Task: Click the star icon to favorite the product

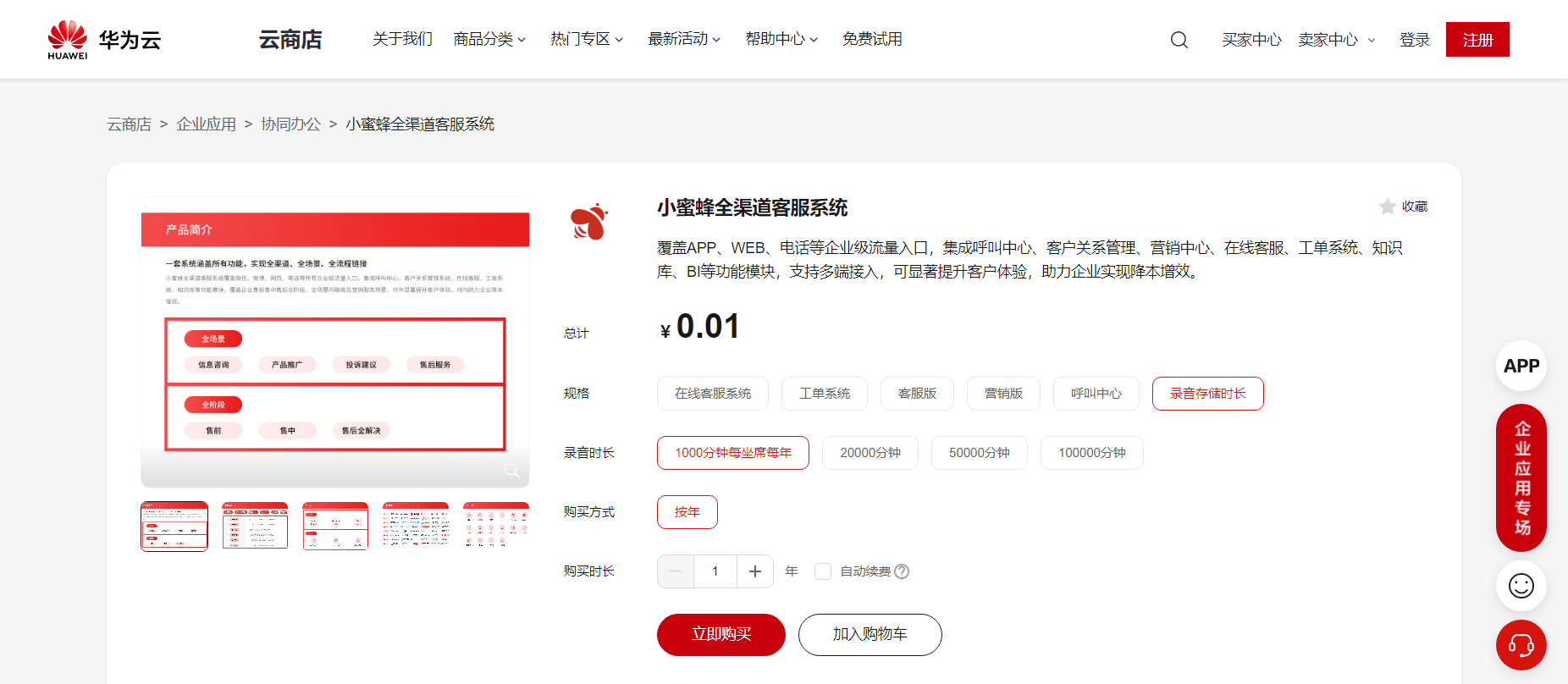Action: (1387, 207)
